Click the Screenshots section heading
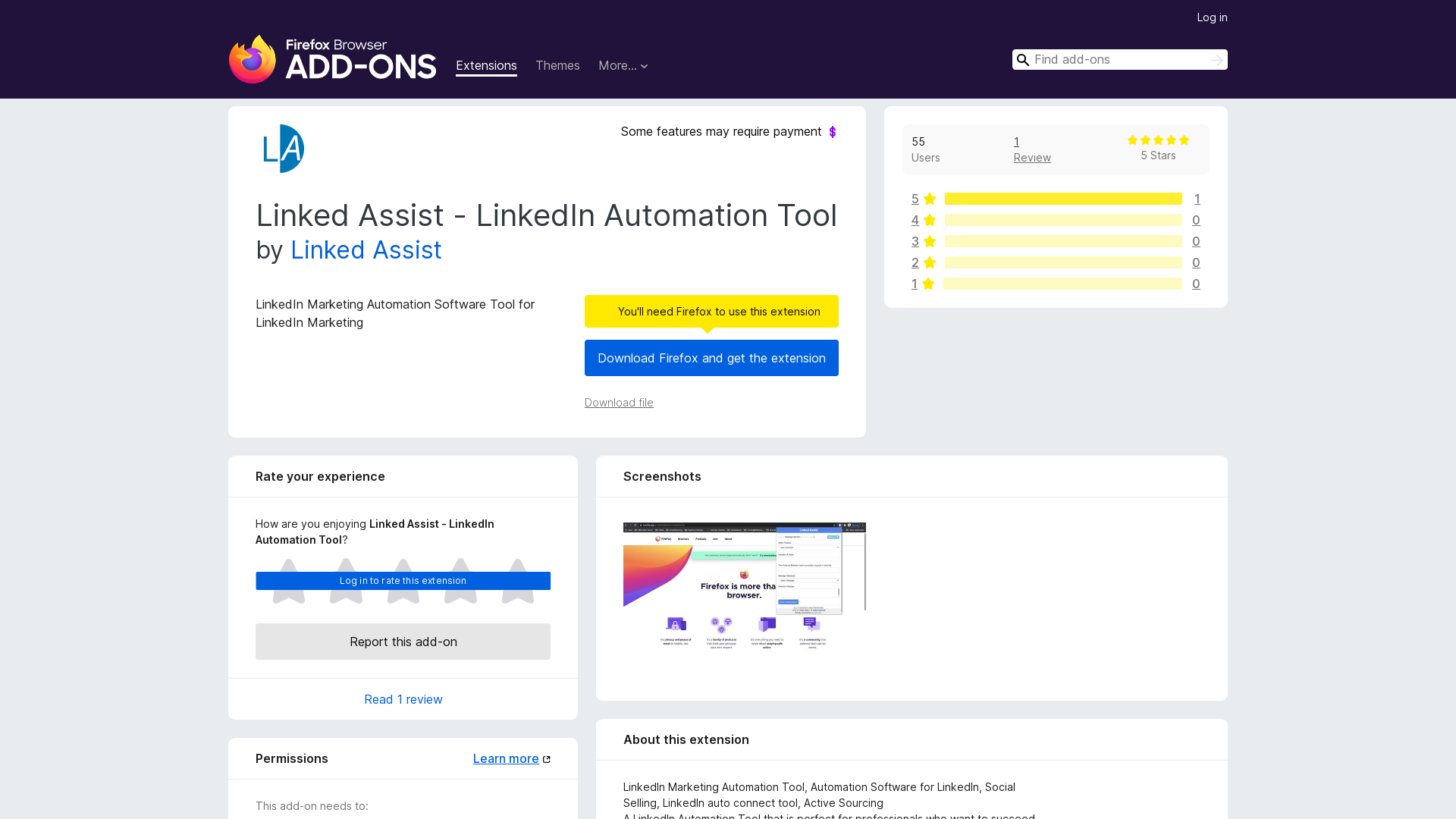The width and height of the screenshot is (1456, 819). point(662,477)
